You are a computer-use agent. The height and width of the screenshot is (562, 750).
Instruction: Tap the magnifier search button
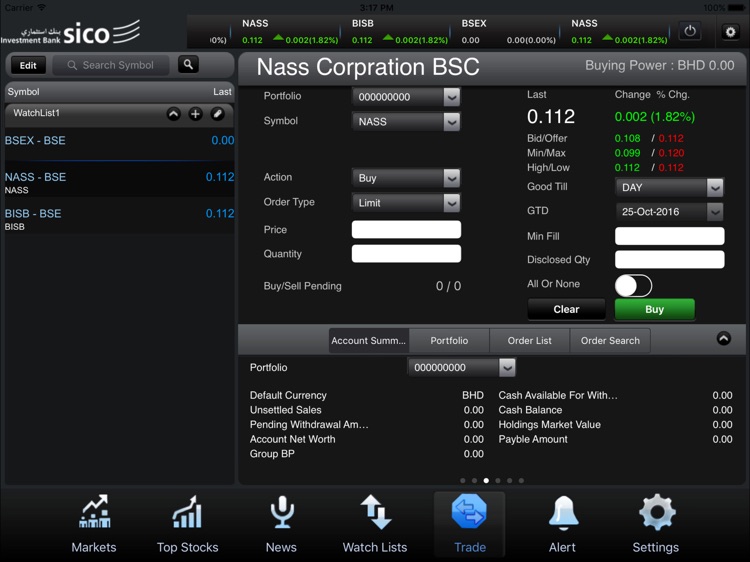click(188, 65)
